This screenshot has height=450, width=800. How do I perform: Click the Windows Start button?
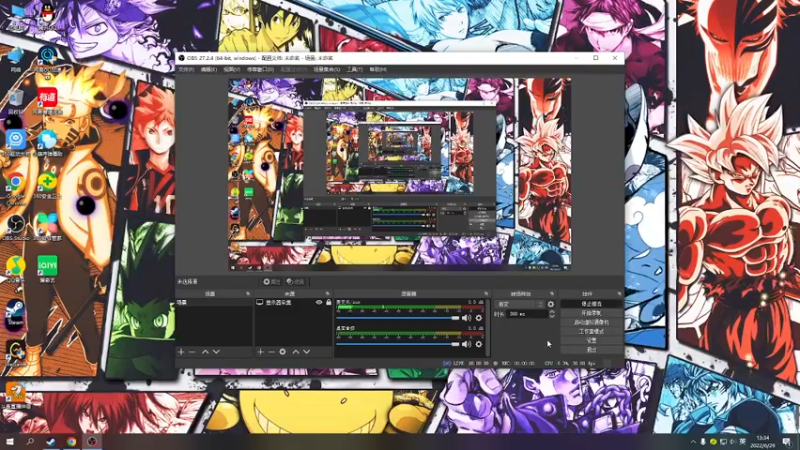pos(10,442)
